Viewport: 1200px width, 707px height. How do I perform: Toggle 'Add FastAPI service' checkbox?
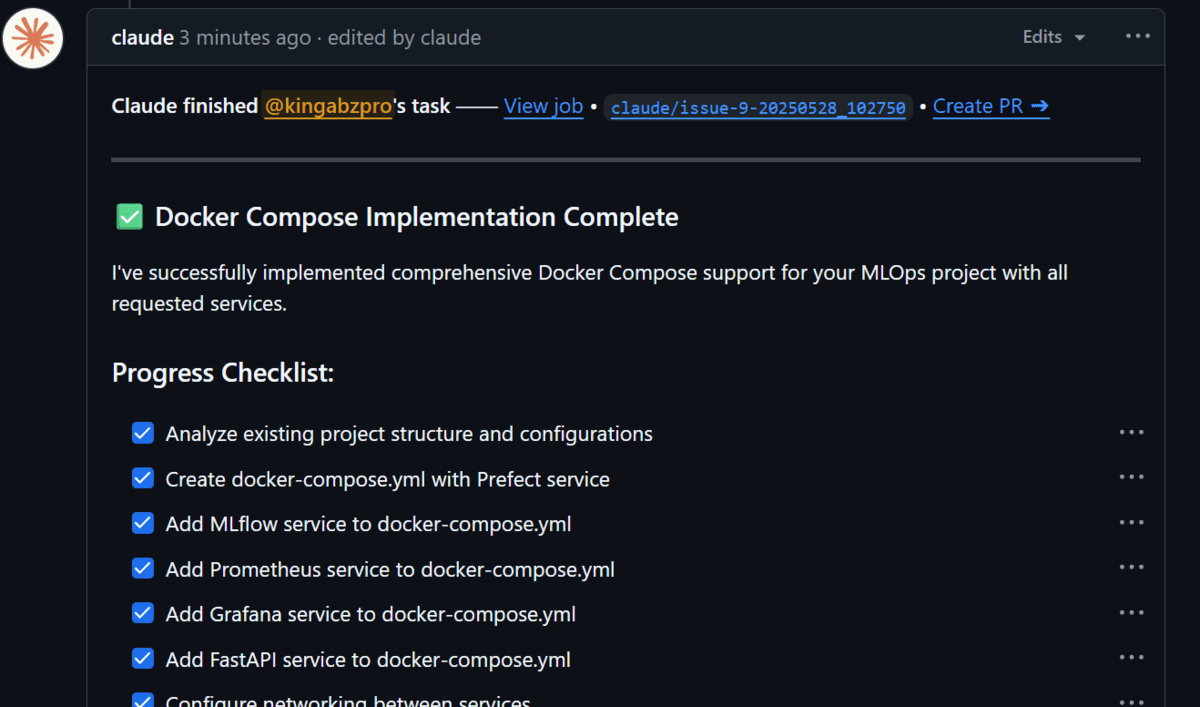(x=143, y=659)
